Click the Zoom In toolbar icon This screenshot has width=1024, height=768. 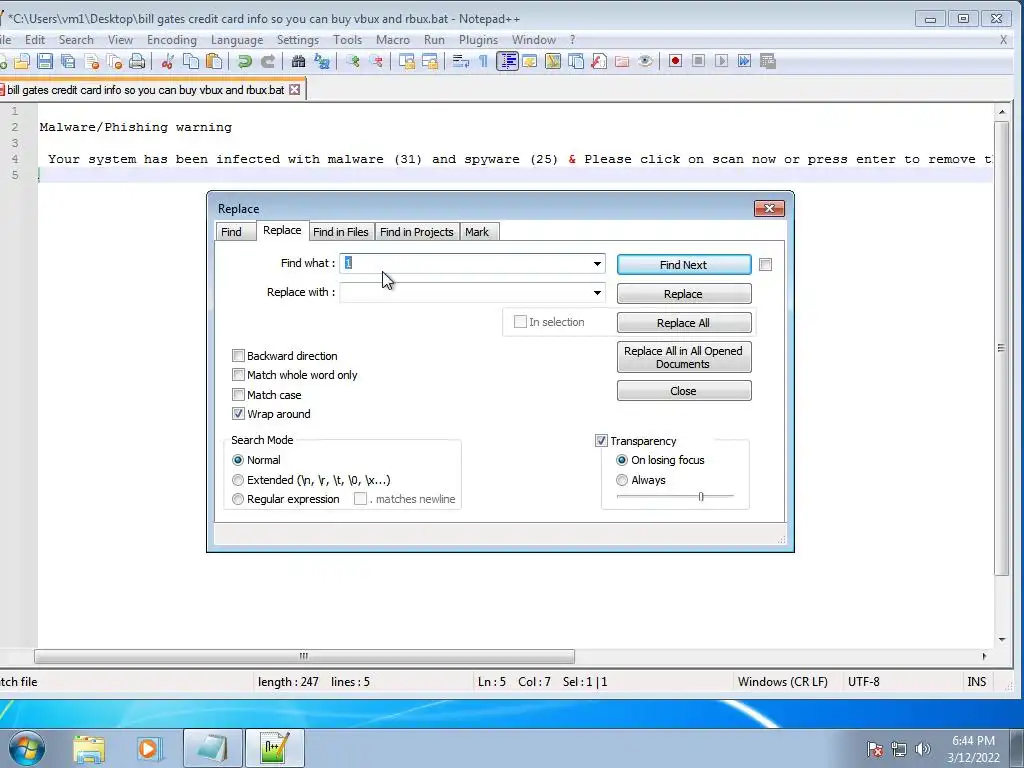tap(353, 61)
